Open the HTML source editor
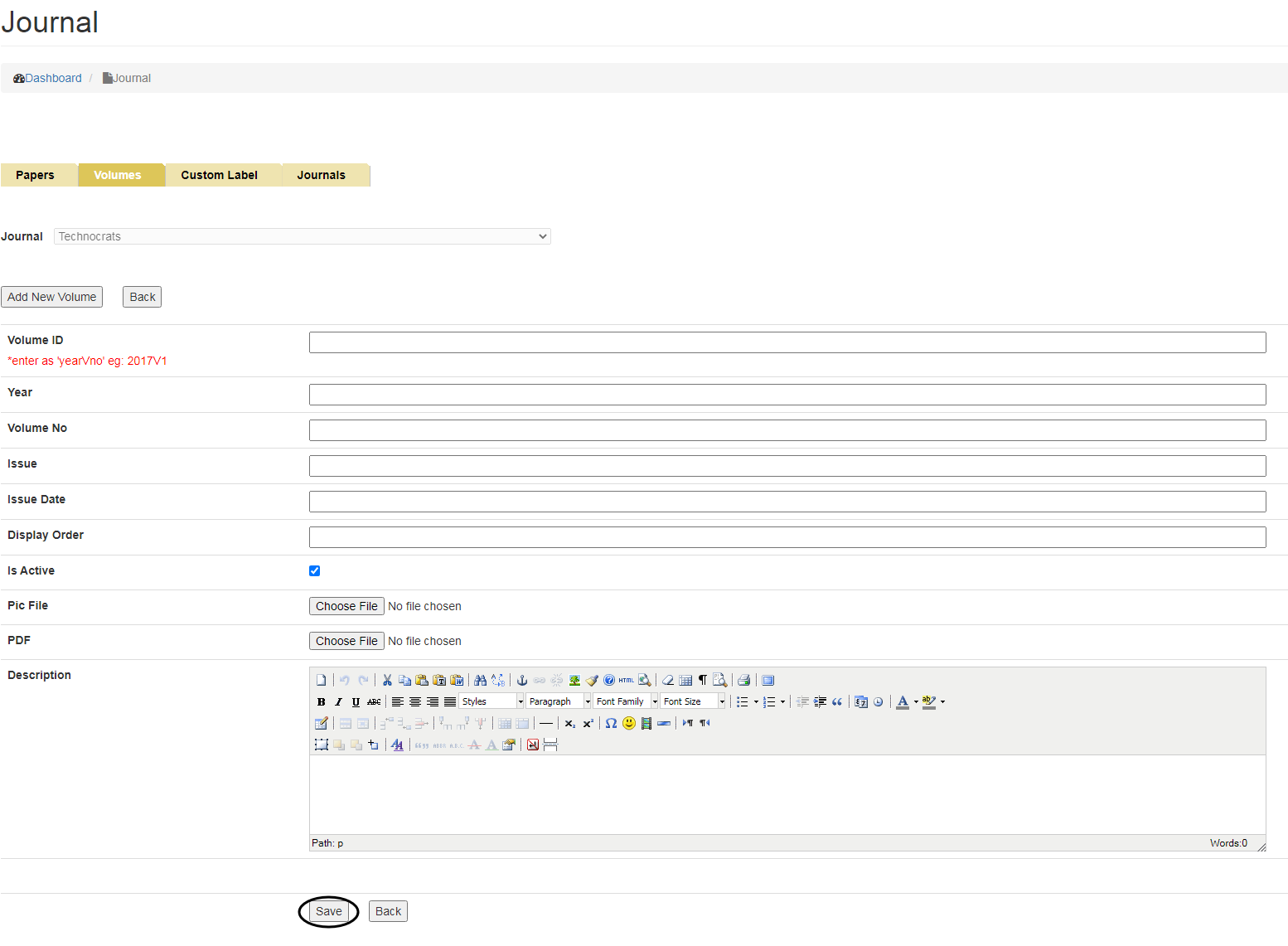 (626, 681)
